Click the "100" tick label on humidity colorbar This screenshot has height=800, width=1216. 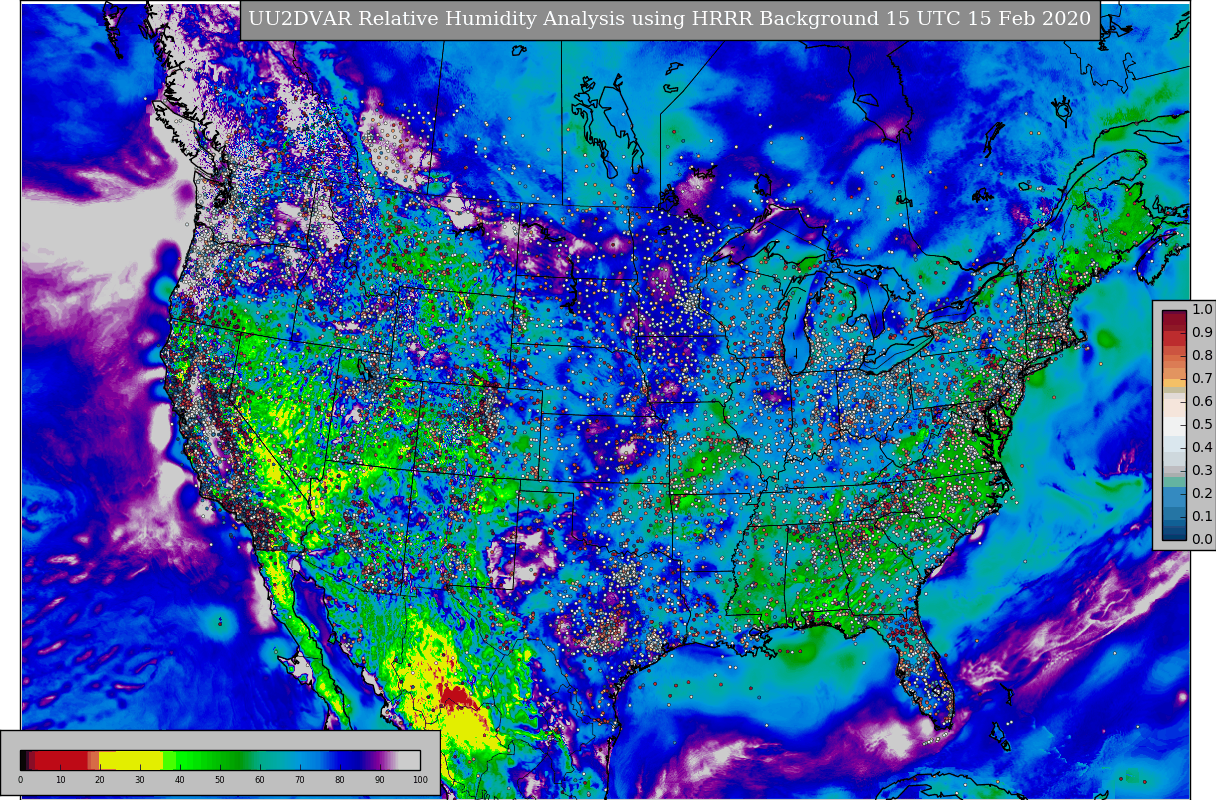[420, 780]
